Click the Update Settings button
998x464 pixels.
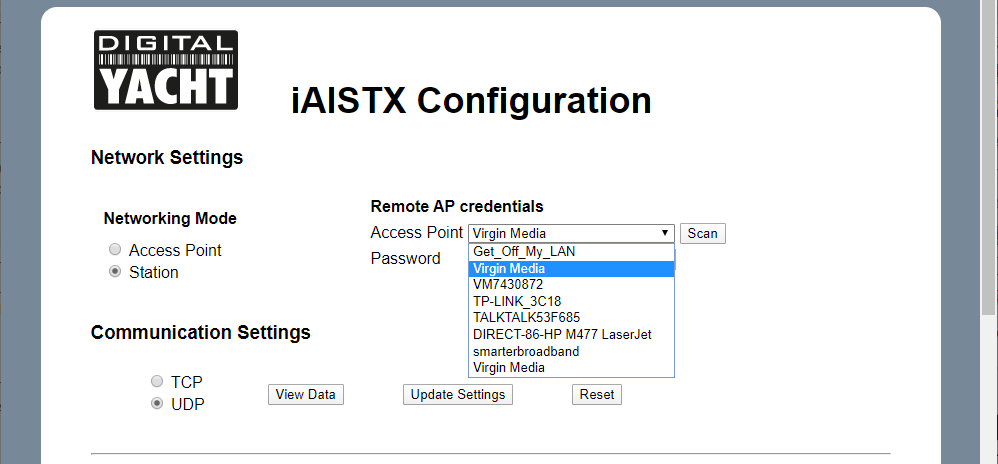coord(458,394)
